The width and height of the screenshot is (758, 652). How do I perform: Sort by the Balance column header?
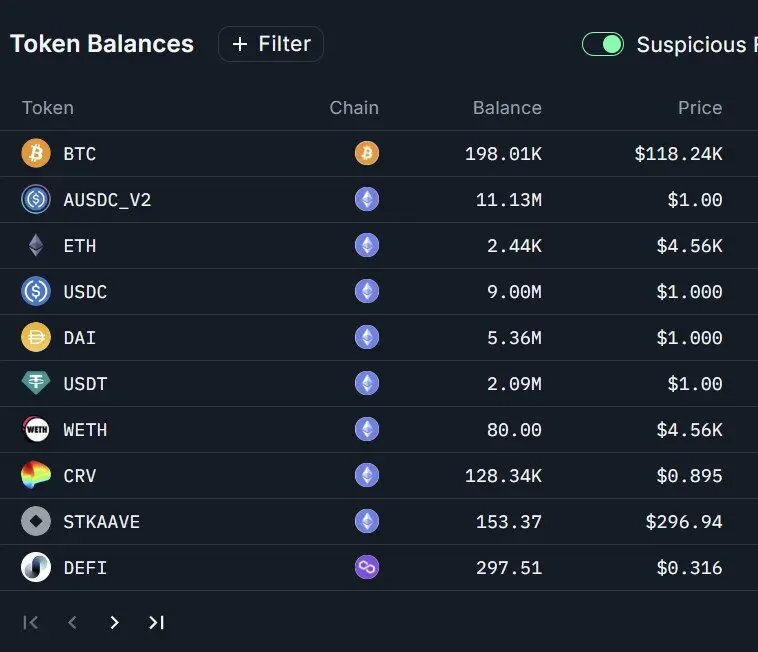[507, 108]
